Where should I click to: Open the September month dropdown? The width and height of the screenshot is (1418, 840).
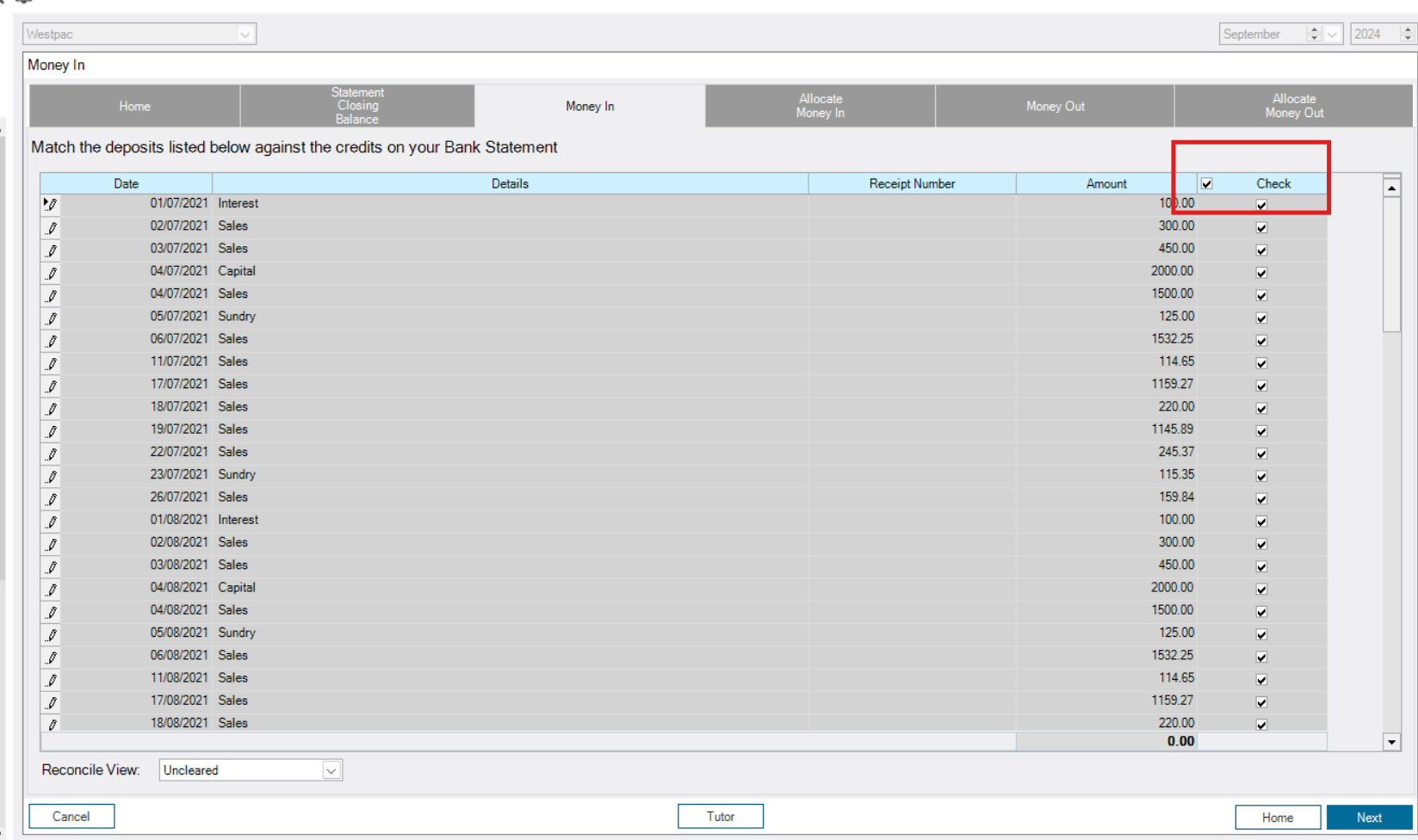click(x=1332, y=34)
